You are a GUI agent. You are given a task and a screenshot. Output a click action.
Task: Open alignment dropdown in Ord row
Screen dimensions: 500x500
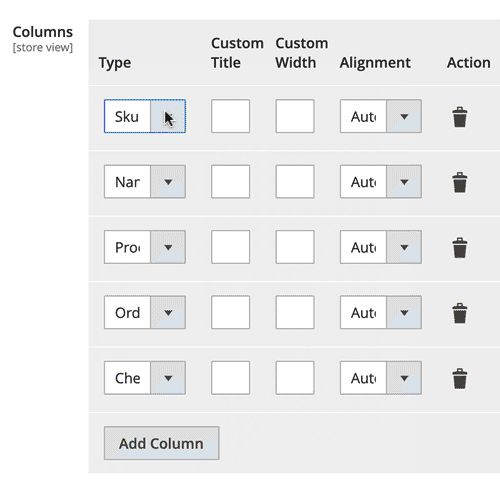click(381, 312)
